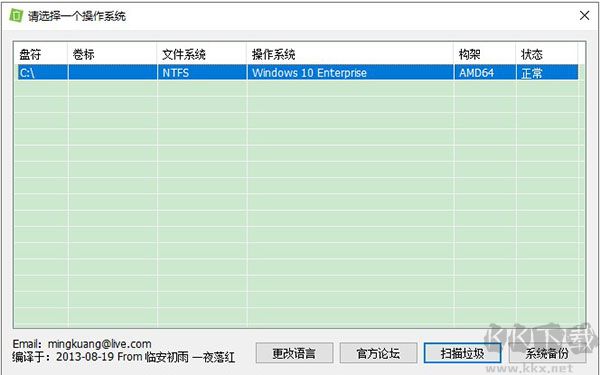Click the mingkuang@live.com email text
The image size is (600, 375).
tap(99, 344)
